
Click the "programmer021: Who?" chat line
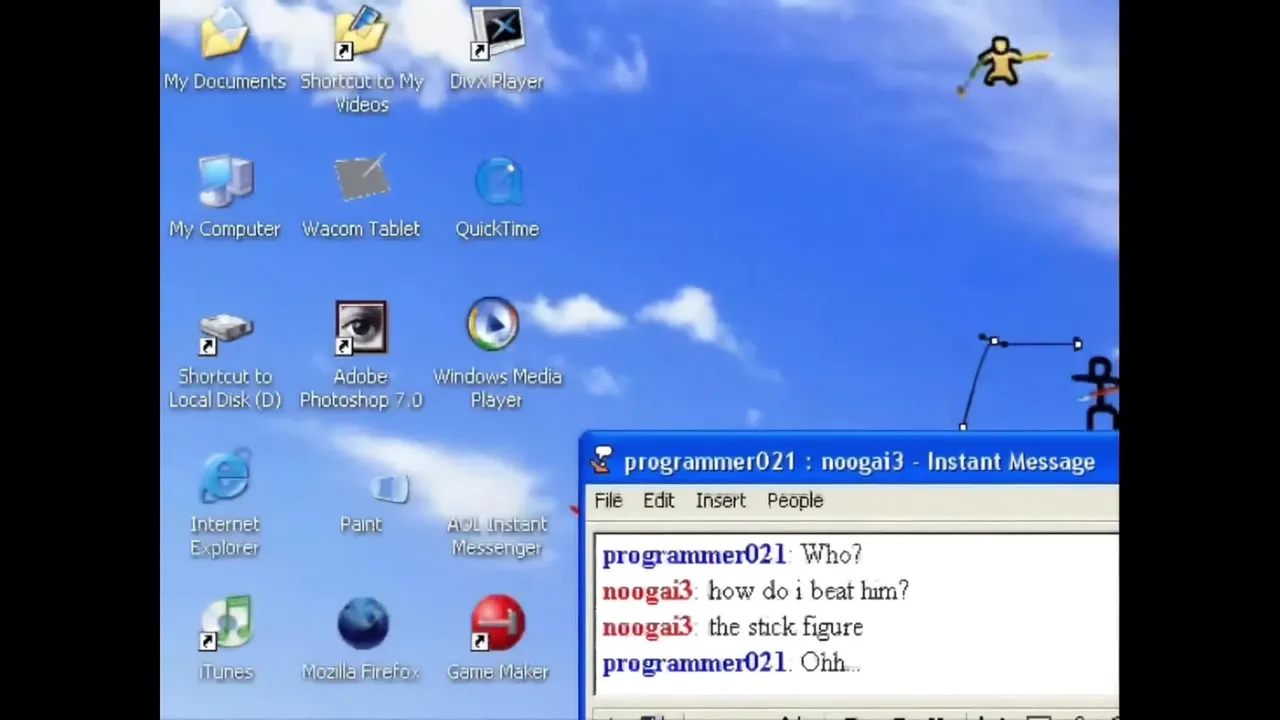(x=732, y=555)
